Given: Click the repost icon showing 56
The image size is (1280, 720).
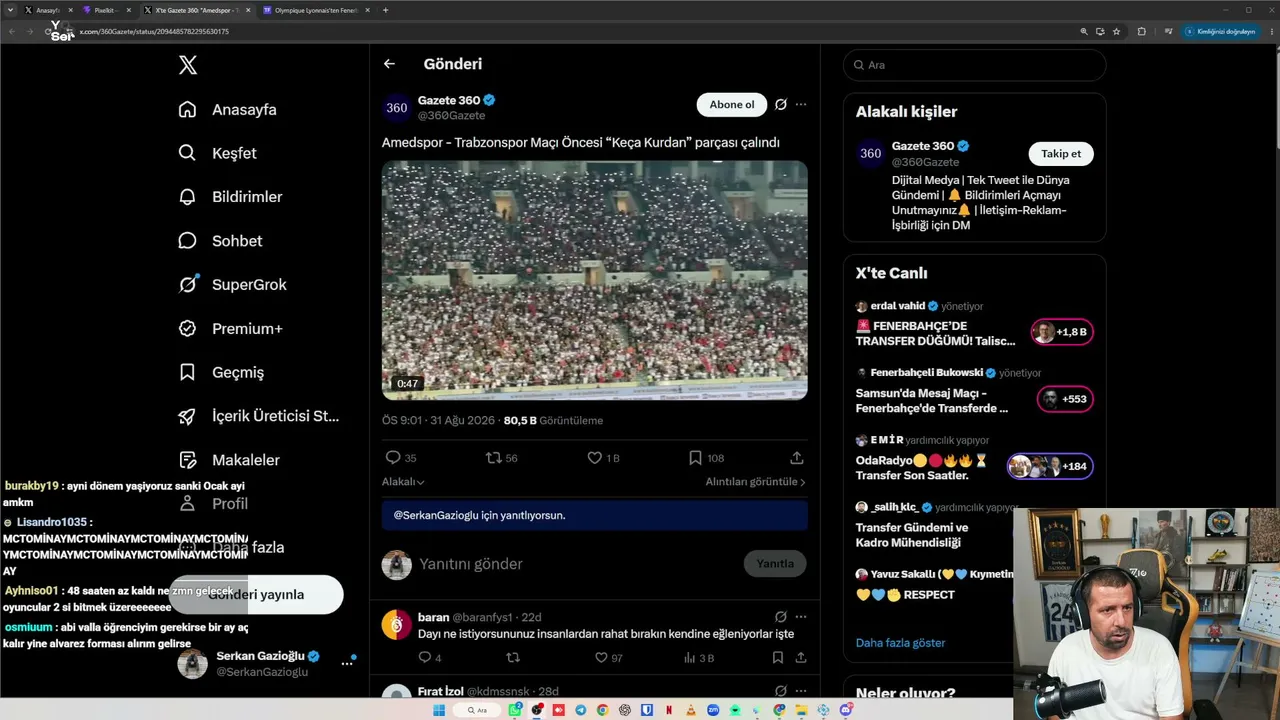Looking at the screenshot, I should [493, 458].
